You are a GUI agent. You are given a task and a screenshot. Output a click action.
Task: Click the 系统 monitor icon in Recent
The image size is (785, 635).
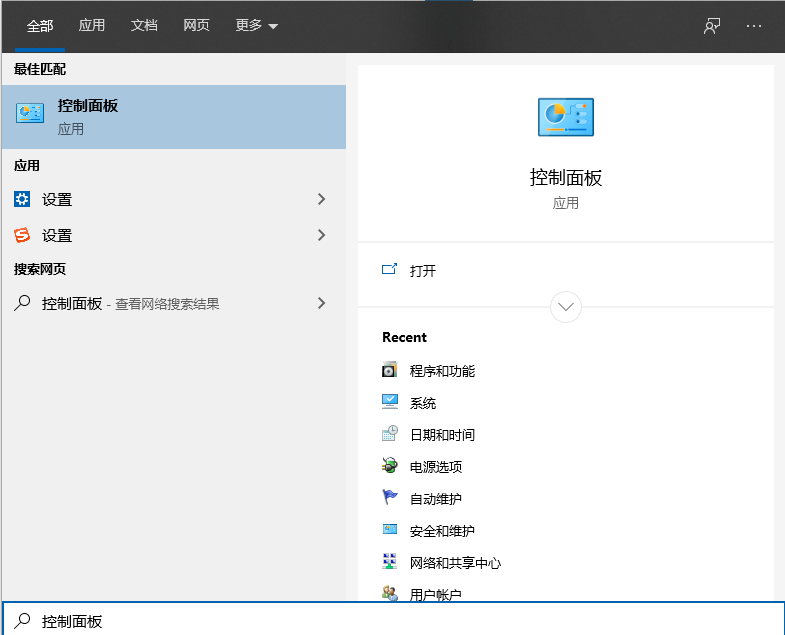tap(389, 402)
